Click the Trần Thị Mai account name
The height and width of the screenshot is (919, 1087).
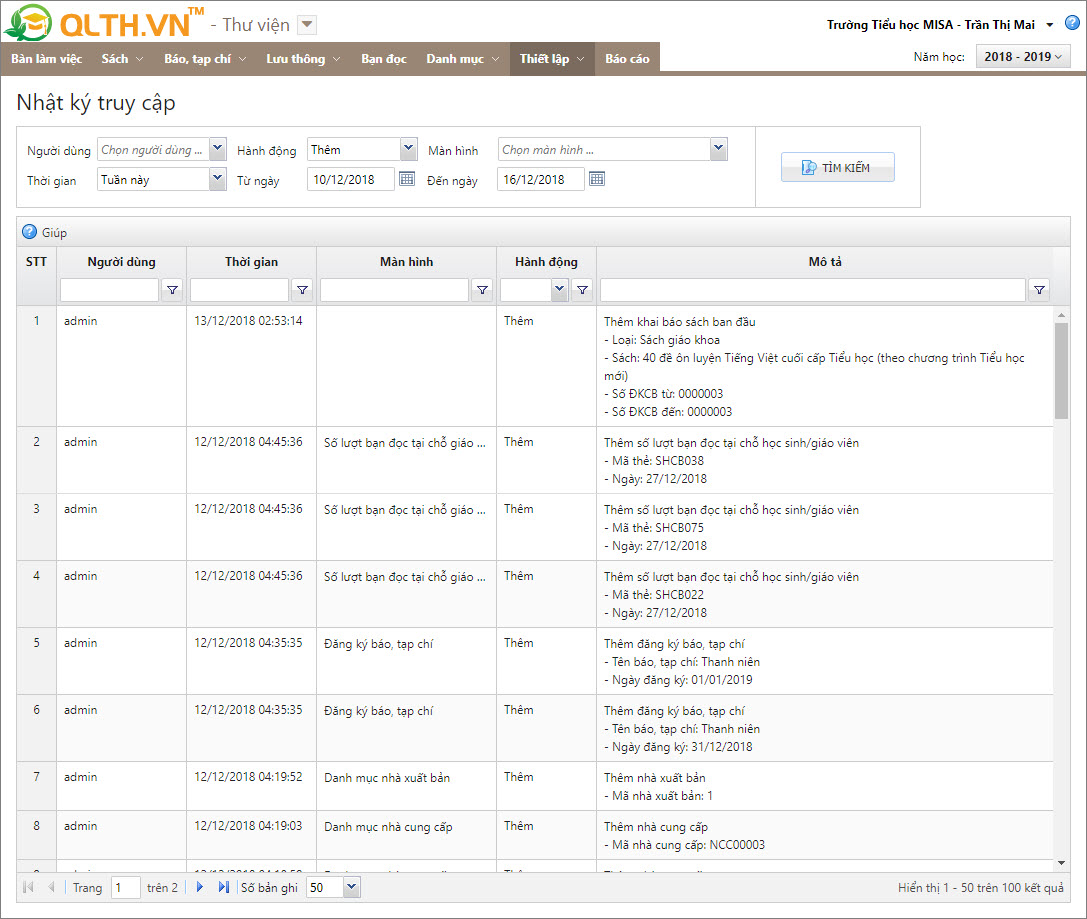coord(1000,24)
